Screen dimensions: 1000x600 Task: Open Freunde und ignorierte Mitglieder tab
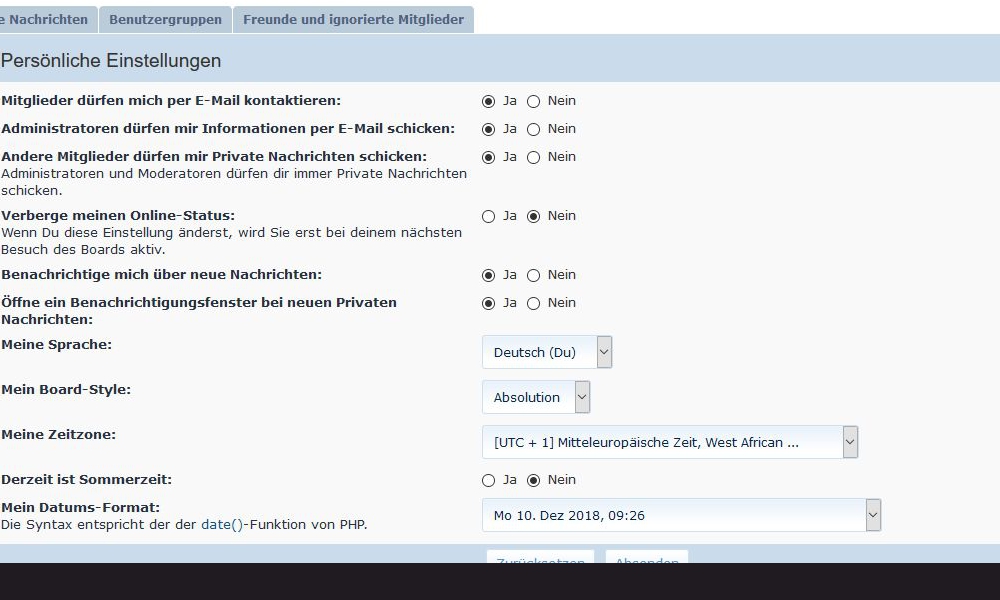click(353, 19)
